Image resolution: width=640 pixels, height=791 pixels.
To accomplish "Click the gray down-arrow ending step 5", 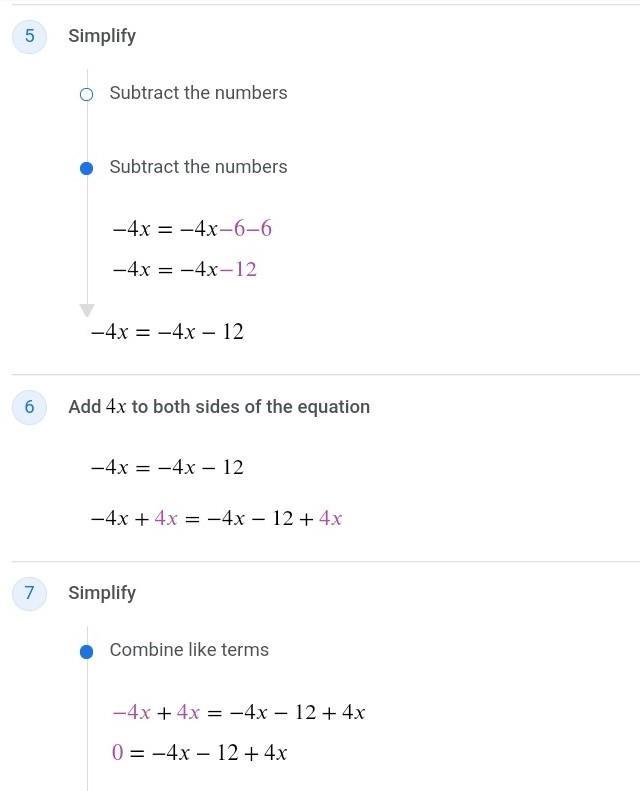I will click(87, 311).
